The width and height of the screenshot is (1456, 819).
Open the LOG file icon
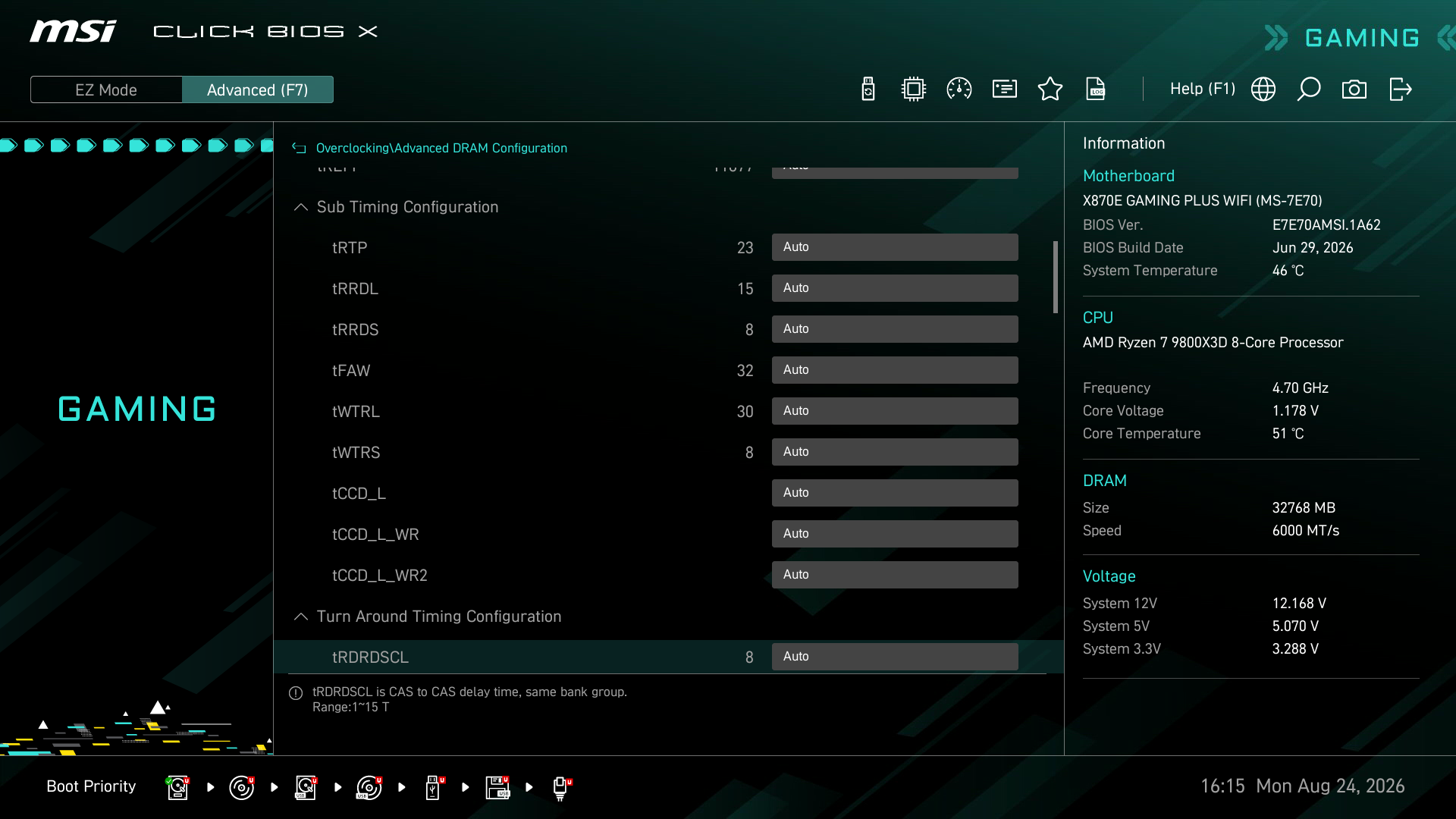[x=1096, y=89]
